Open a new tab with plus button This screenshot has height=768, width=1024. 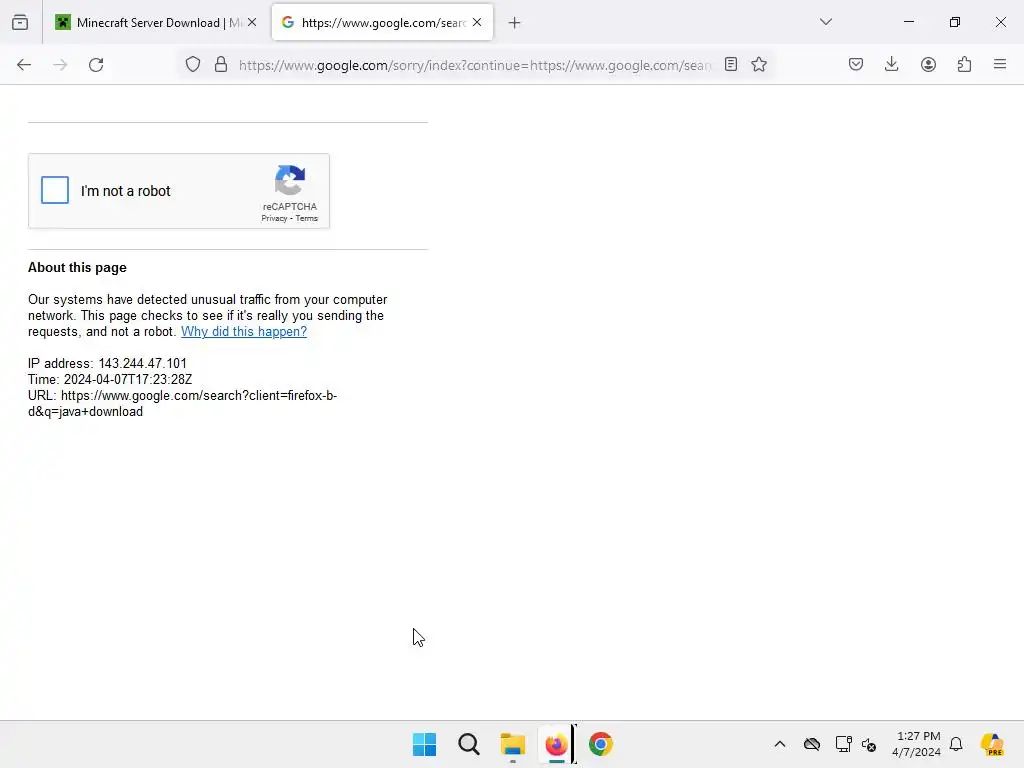click(x=515, y=23)
